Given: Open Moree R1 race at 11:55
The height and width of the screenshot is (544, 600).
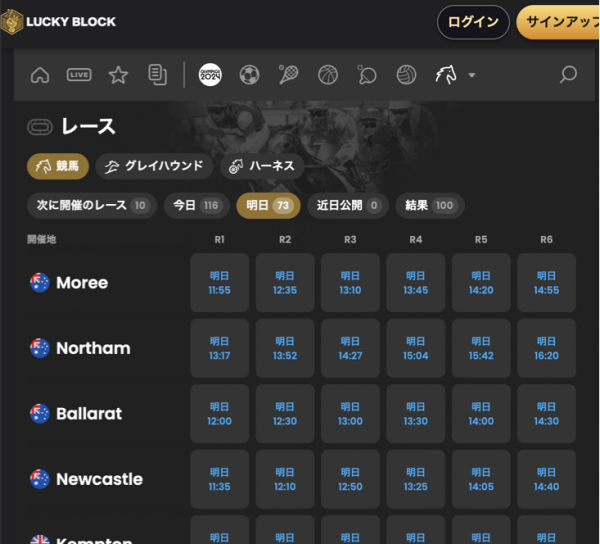Looking at the screenshot, I should (220, 283).
